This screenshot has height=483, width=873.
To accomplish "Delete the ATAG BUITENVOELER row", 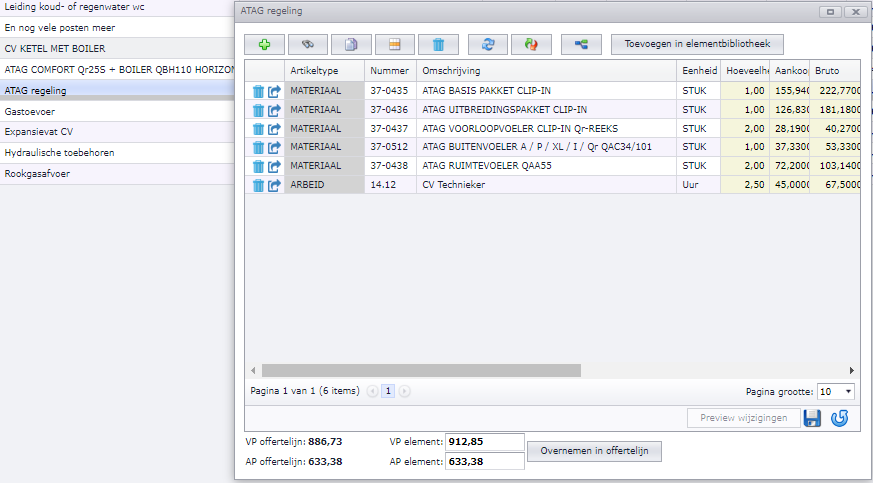I will [258, 147].
